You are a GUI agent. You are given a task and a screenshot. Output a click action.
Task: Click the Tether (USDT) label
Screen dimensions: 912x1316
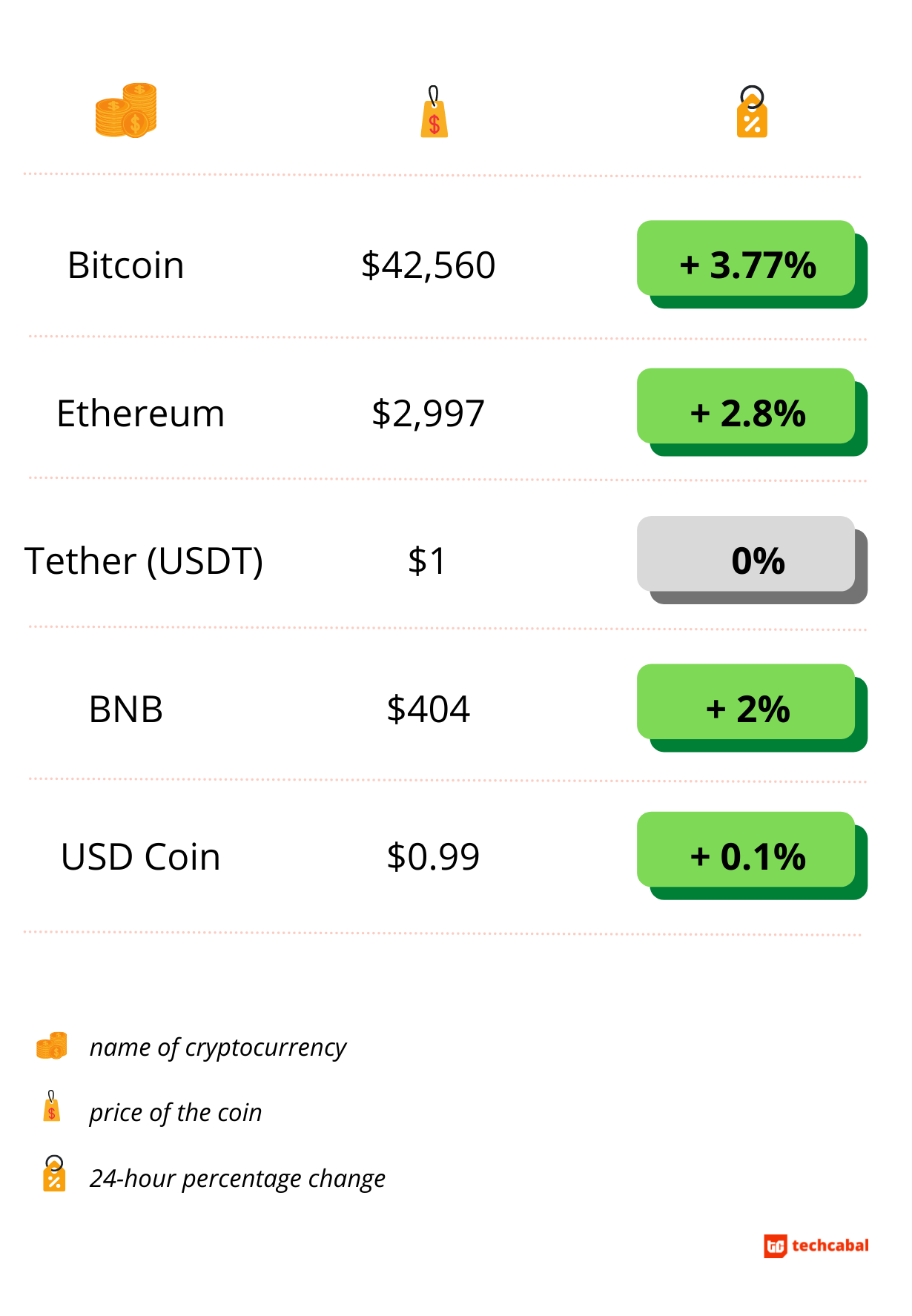tap(144, 561)
